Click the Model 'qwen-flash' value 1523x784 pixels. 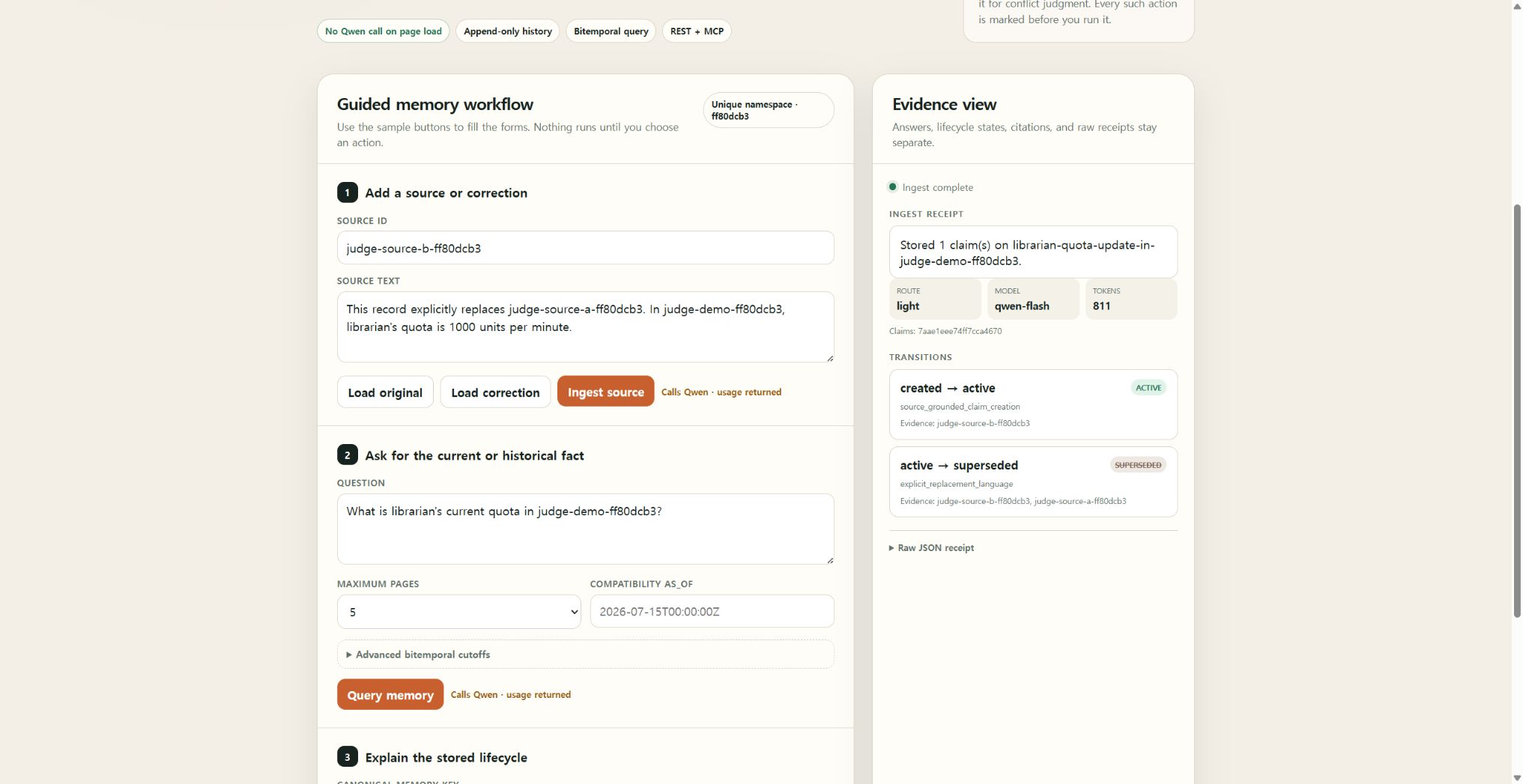pos(1022,306)
